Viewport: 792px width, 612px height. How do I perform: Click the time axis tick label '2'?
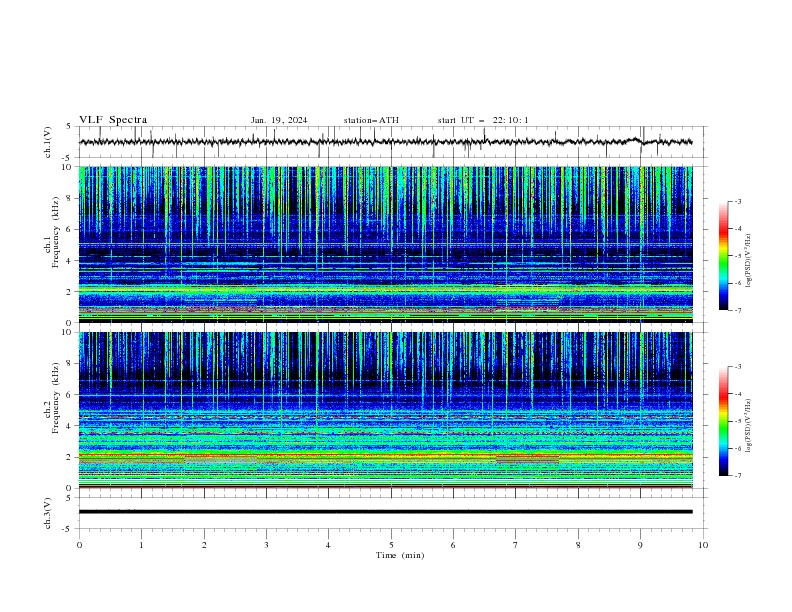click(x=204, y=545)
